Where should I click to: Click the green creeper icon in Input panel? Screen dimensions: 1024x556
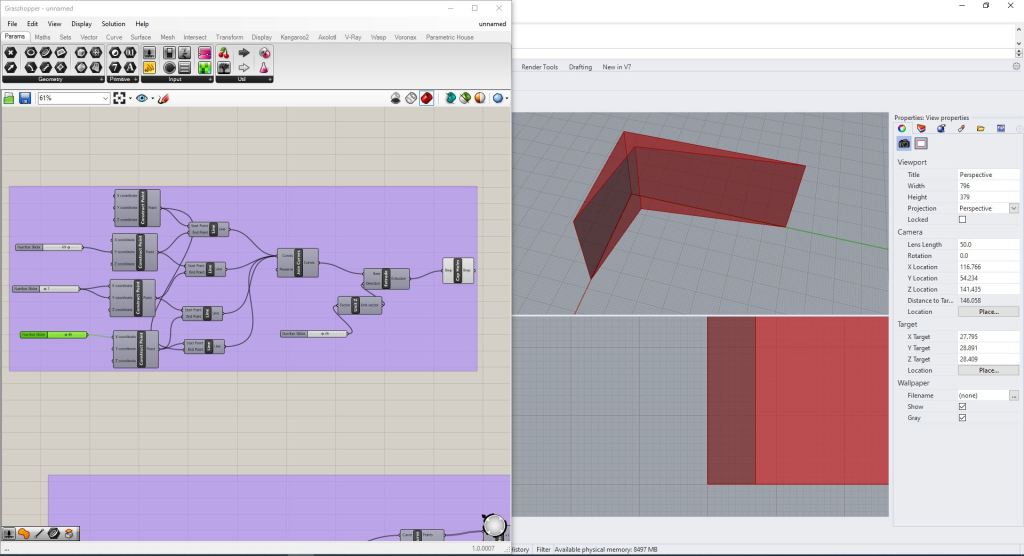click(204, 68)
